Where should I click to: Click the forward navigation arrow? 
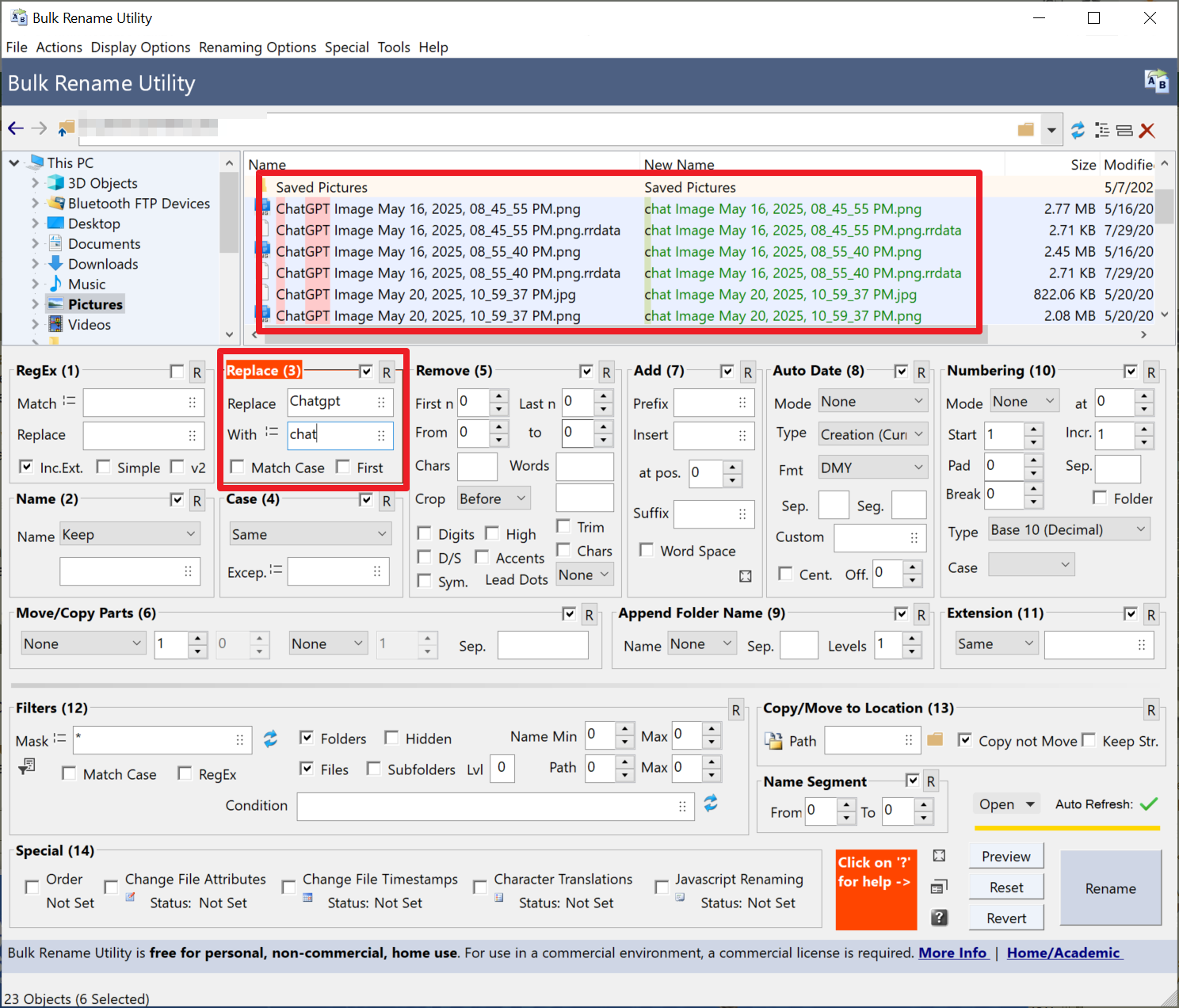pos(40,128)
